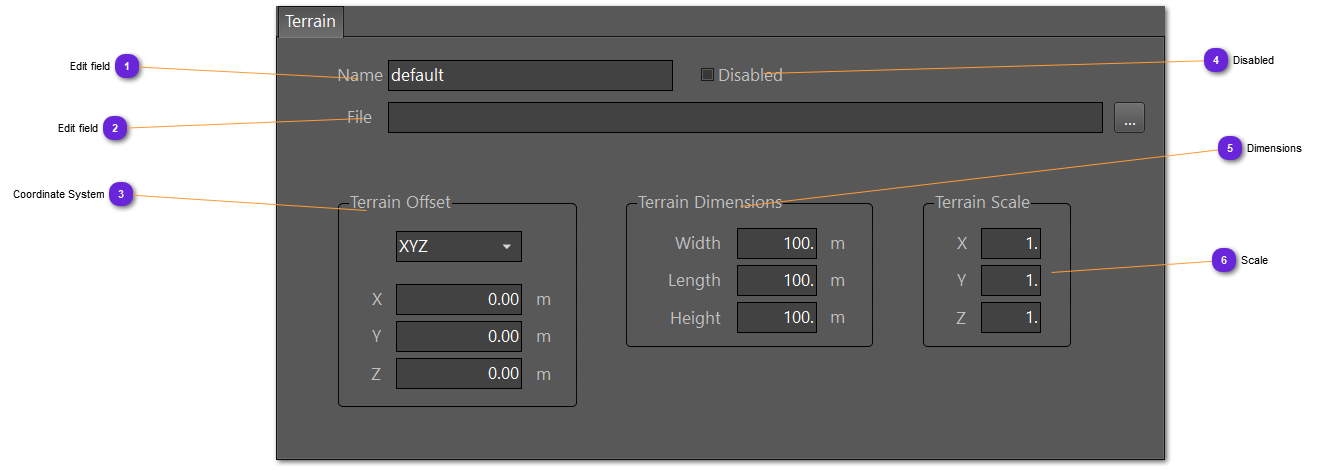This screenshot has height=470, width=1319.
Task: Open the XYZ coordinate system dropdown
Action: pyautogui.click(x=458, y=246)
